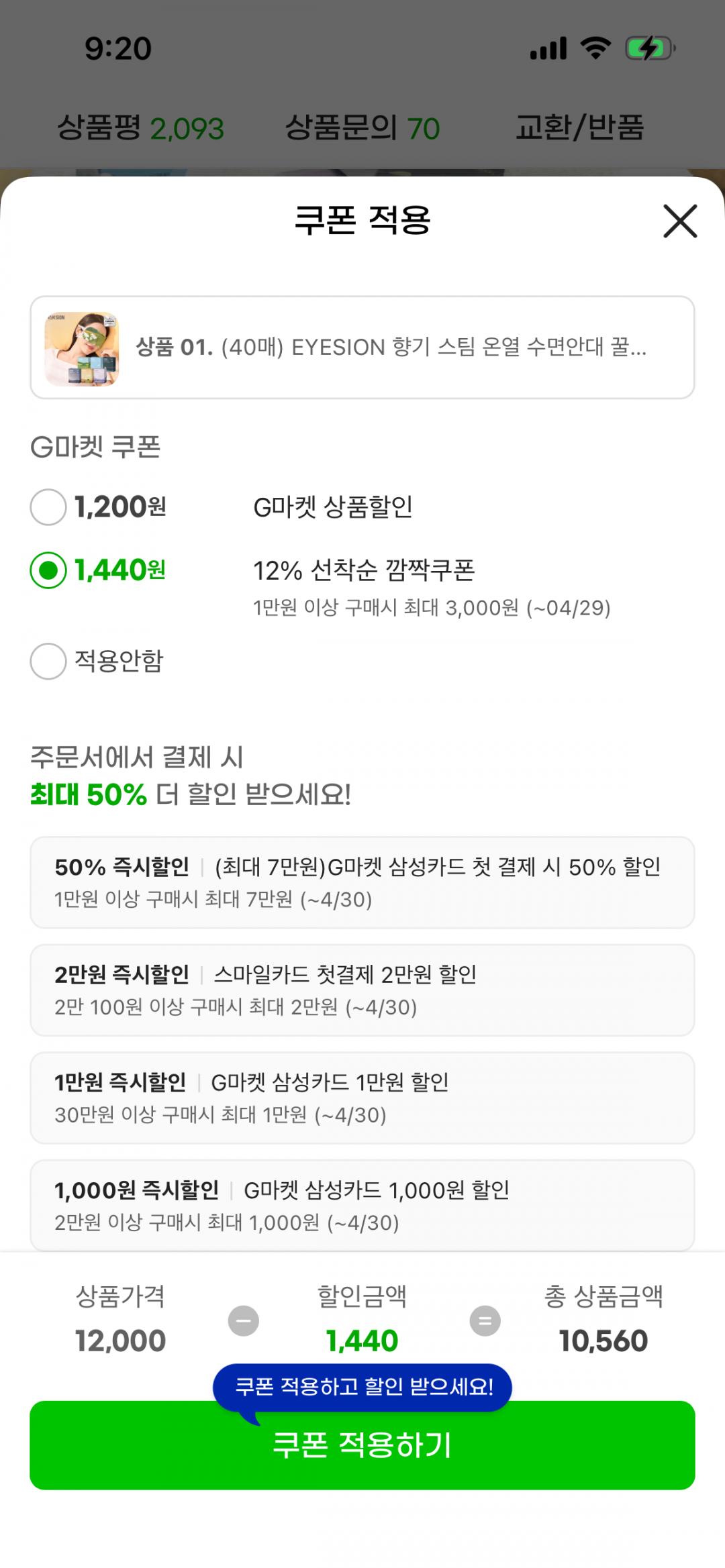The width and height of the screenshot is (725, 1568).
Task: Tap the blue 쿠폰 적용하고 할인 받으세요 tooltip
Action: pos(362,1386)
